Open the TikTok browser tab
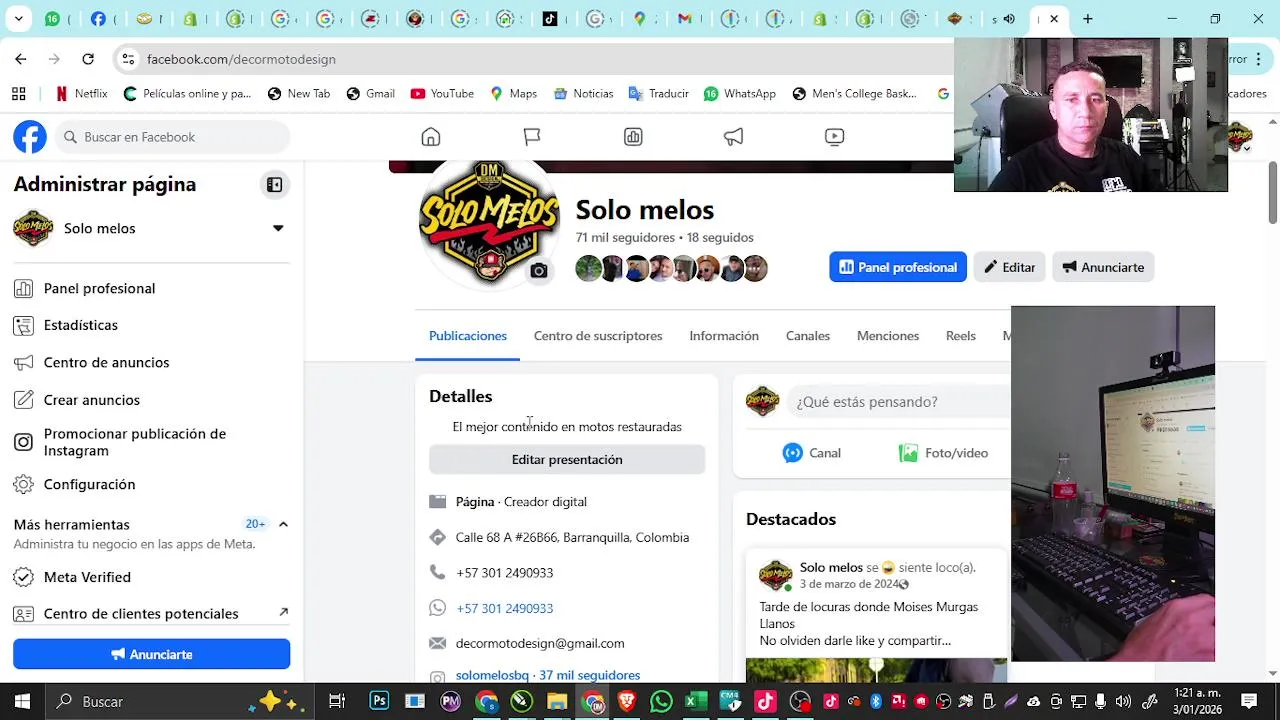This screenshot has height=720, width=1280. pos(550,18)
